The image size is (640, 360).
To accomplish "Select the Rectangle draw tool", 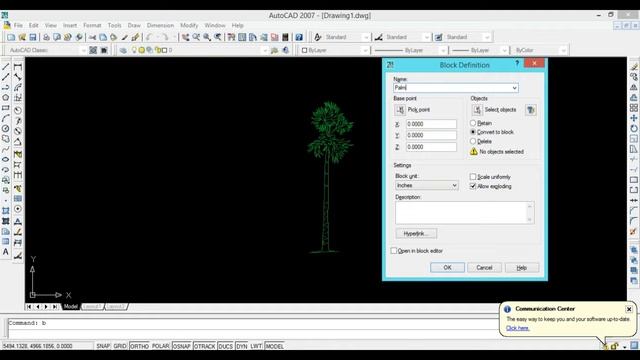I will [x=6, y=108].
